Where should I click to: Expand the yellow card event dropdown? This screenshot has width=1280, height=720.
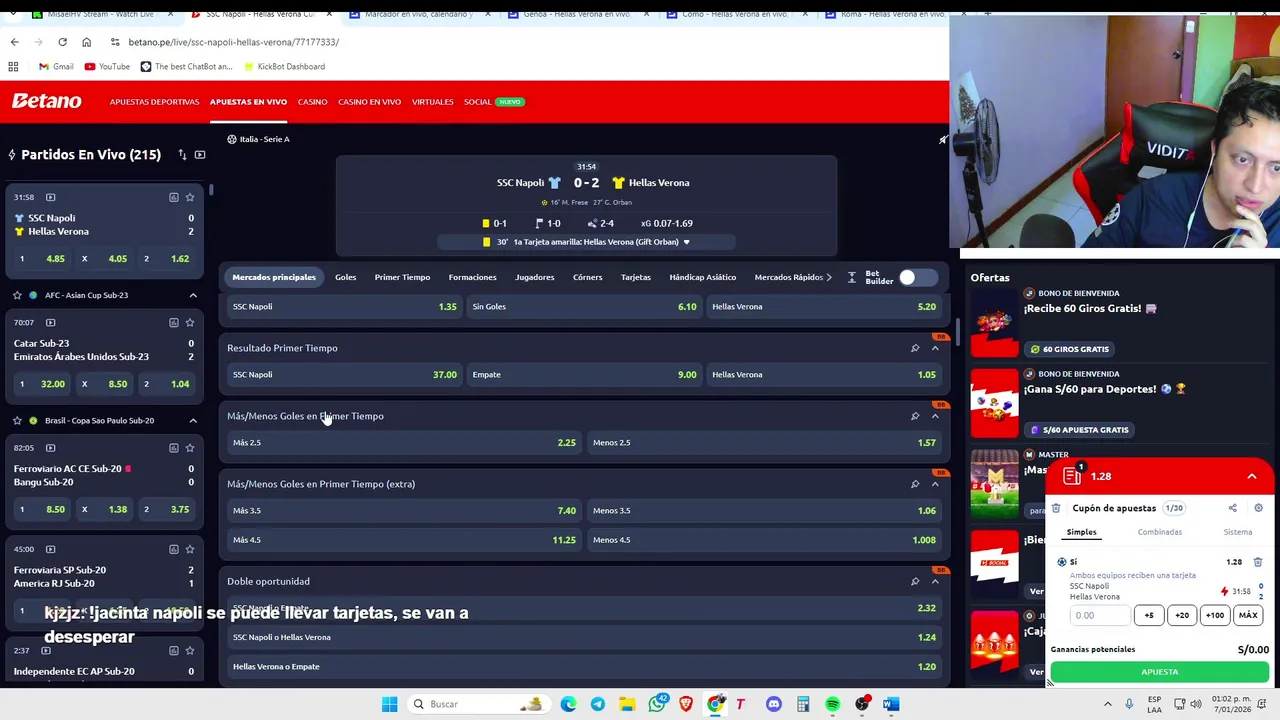686,242
